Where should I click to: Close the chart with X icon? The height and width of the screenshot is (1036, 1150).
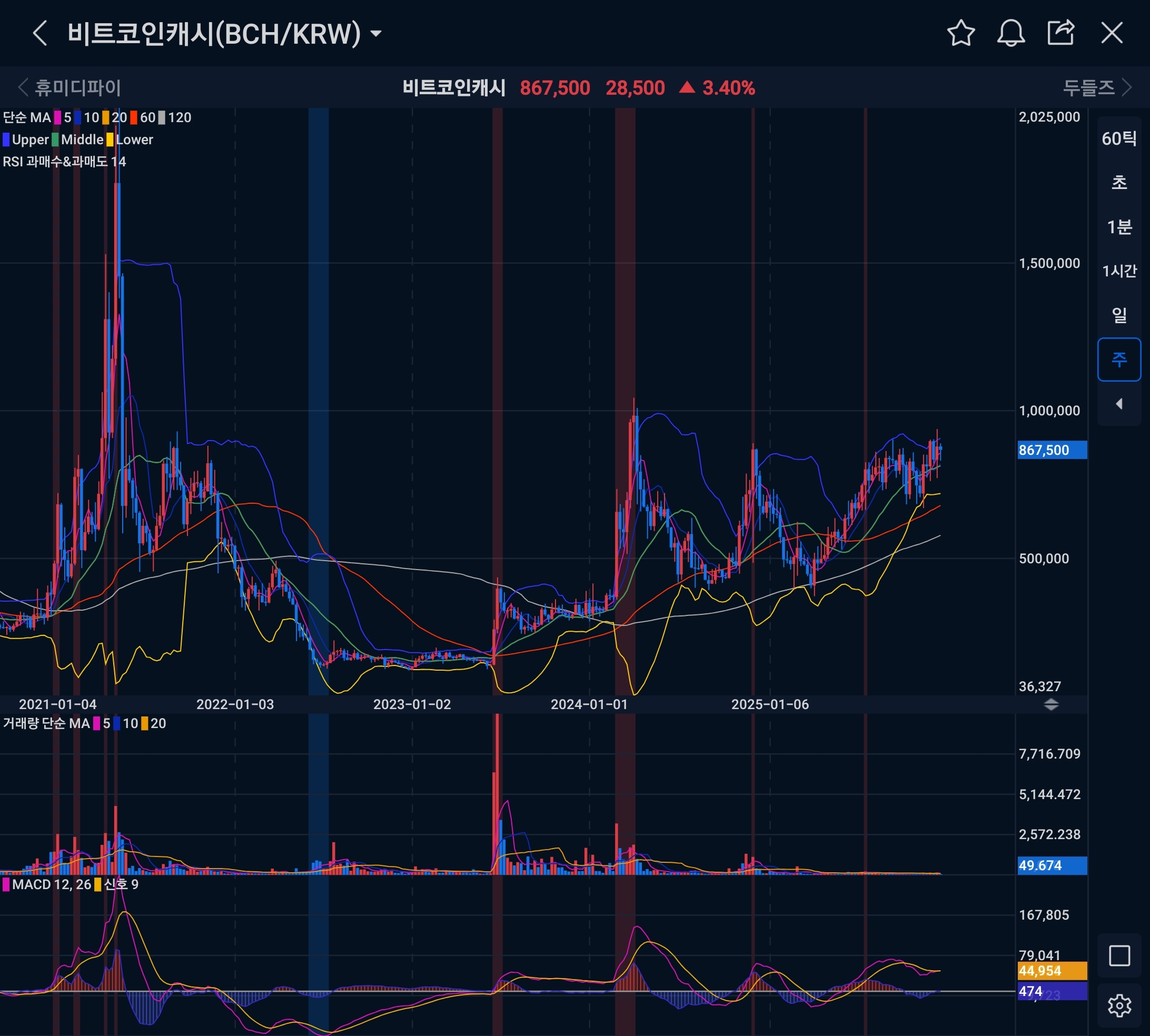point(1111,33)
